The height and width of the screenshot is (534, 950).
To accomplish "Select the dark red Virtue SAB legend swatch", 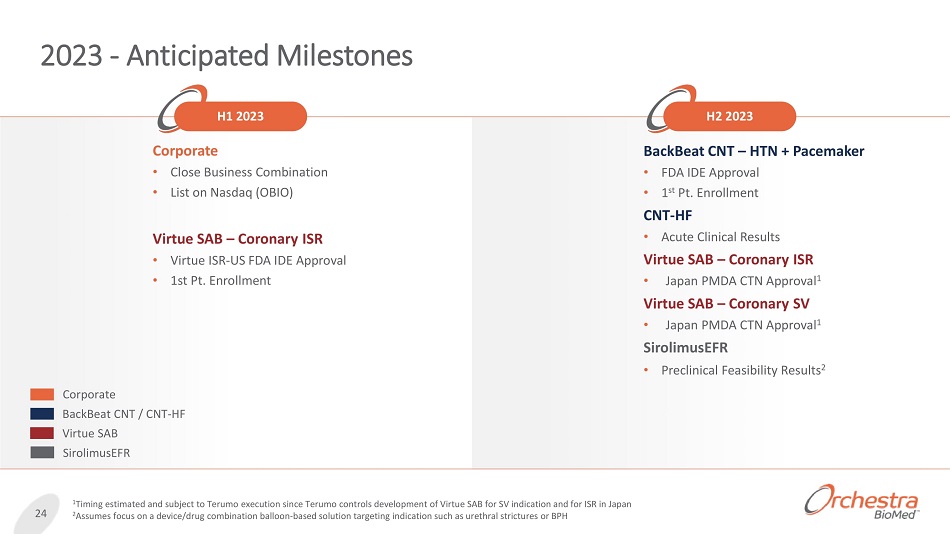I will point(42,433).
